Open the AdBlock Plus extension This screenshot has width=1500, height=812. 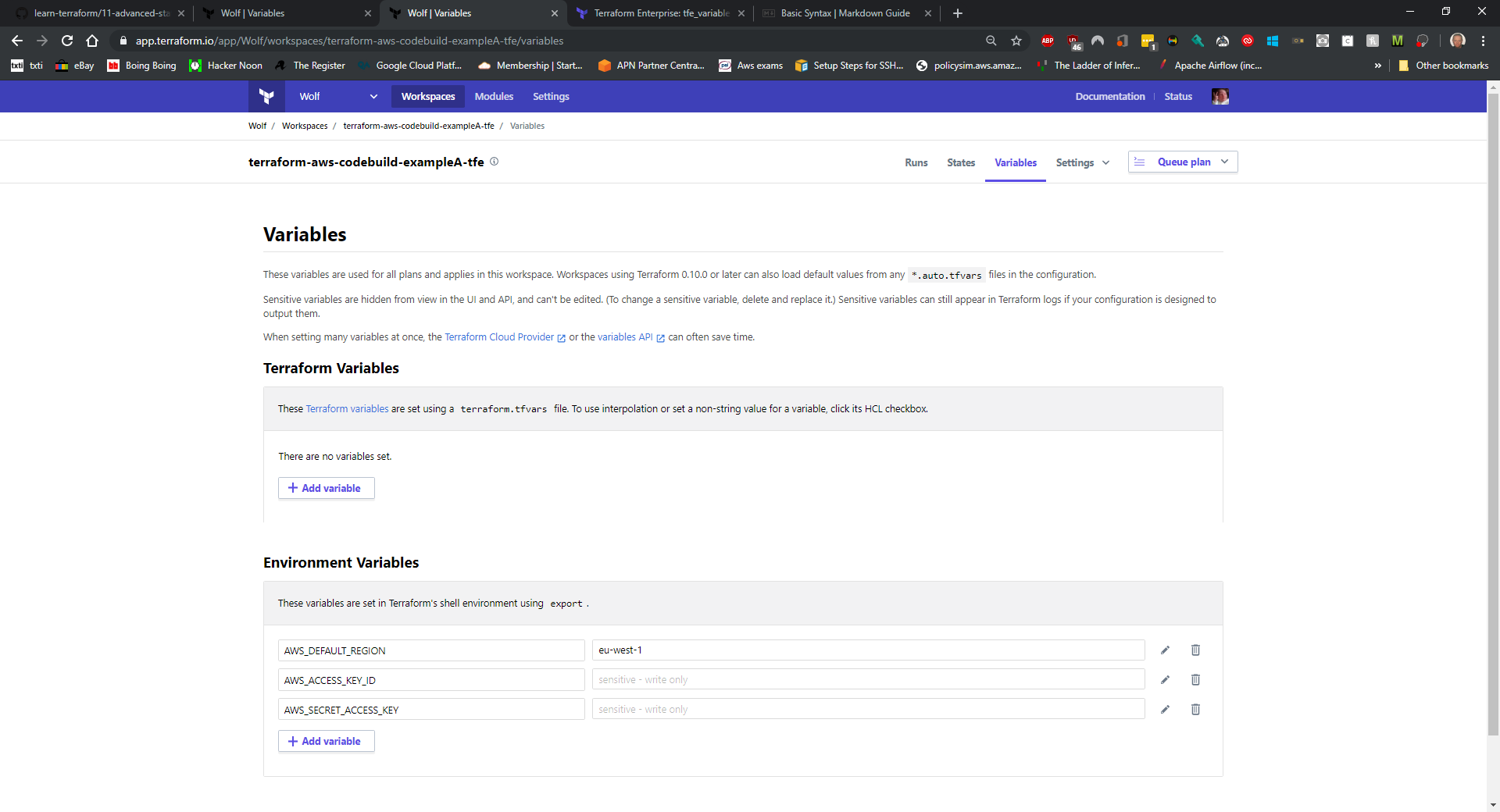[1048, 41]
